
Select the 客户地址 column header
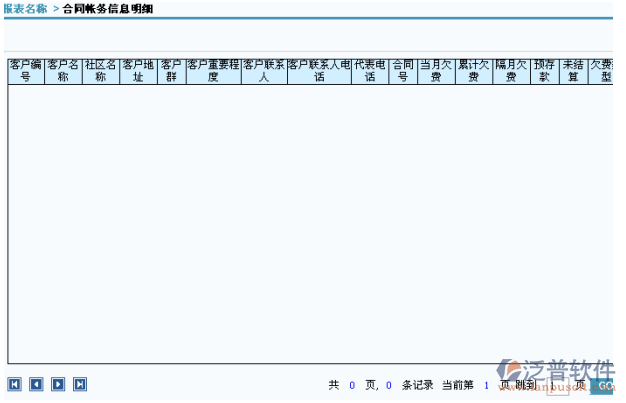click(x=139, y=71)
